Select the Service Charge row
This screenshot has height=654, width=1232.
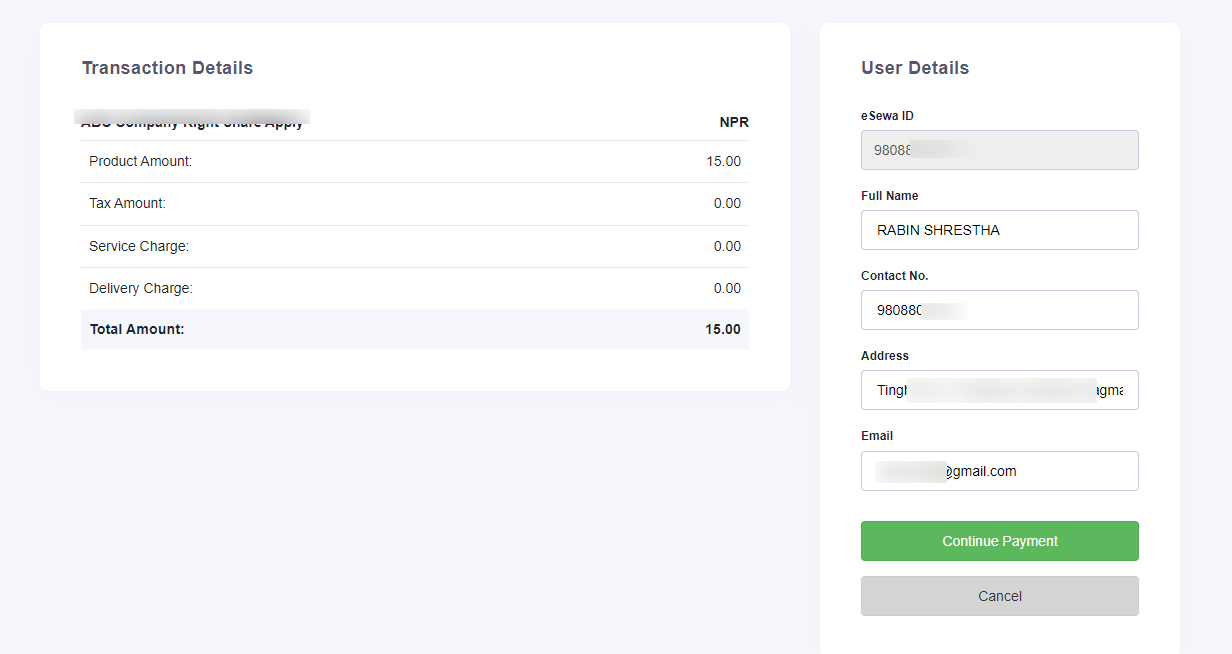[x=414, y=246]
